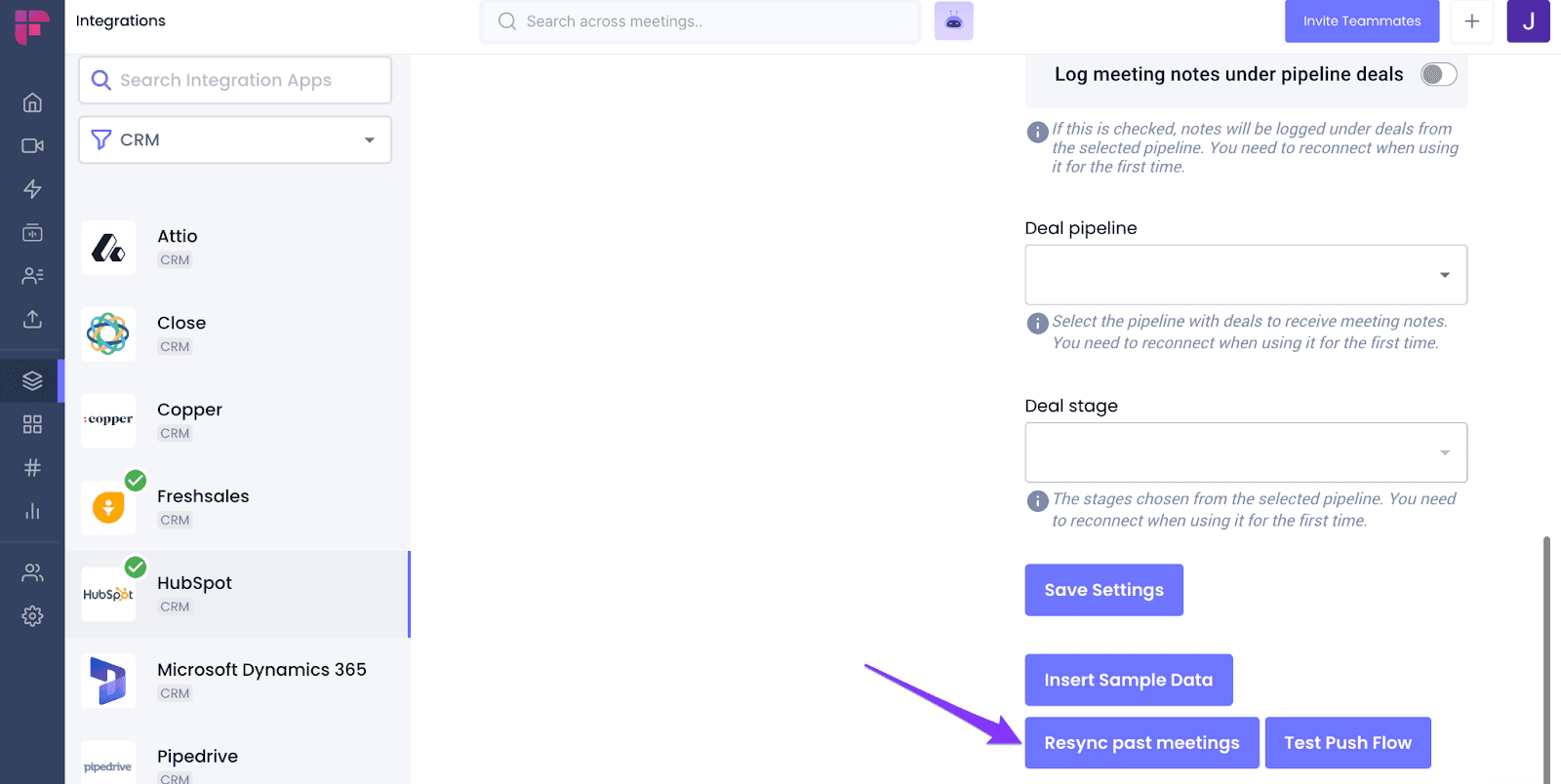This screenshot has height=784, width=1561.
Task: Expand the Deal stage dropdown
Action: point(1246,452)
